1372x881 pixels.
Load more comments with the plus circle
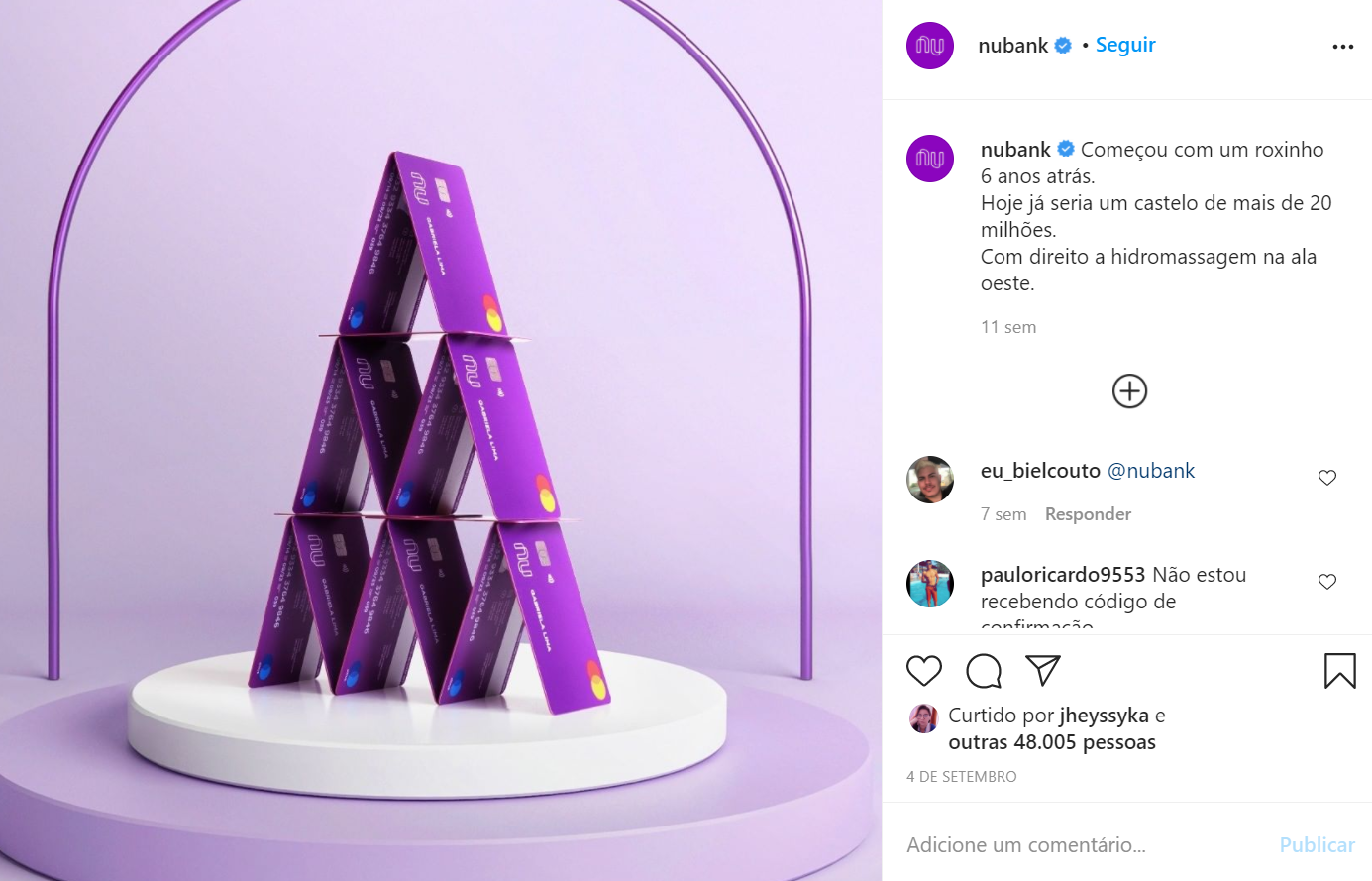point(1129,391)
